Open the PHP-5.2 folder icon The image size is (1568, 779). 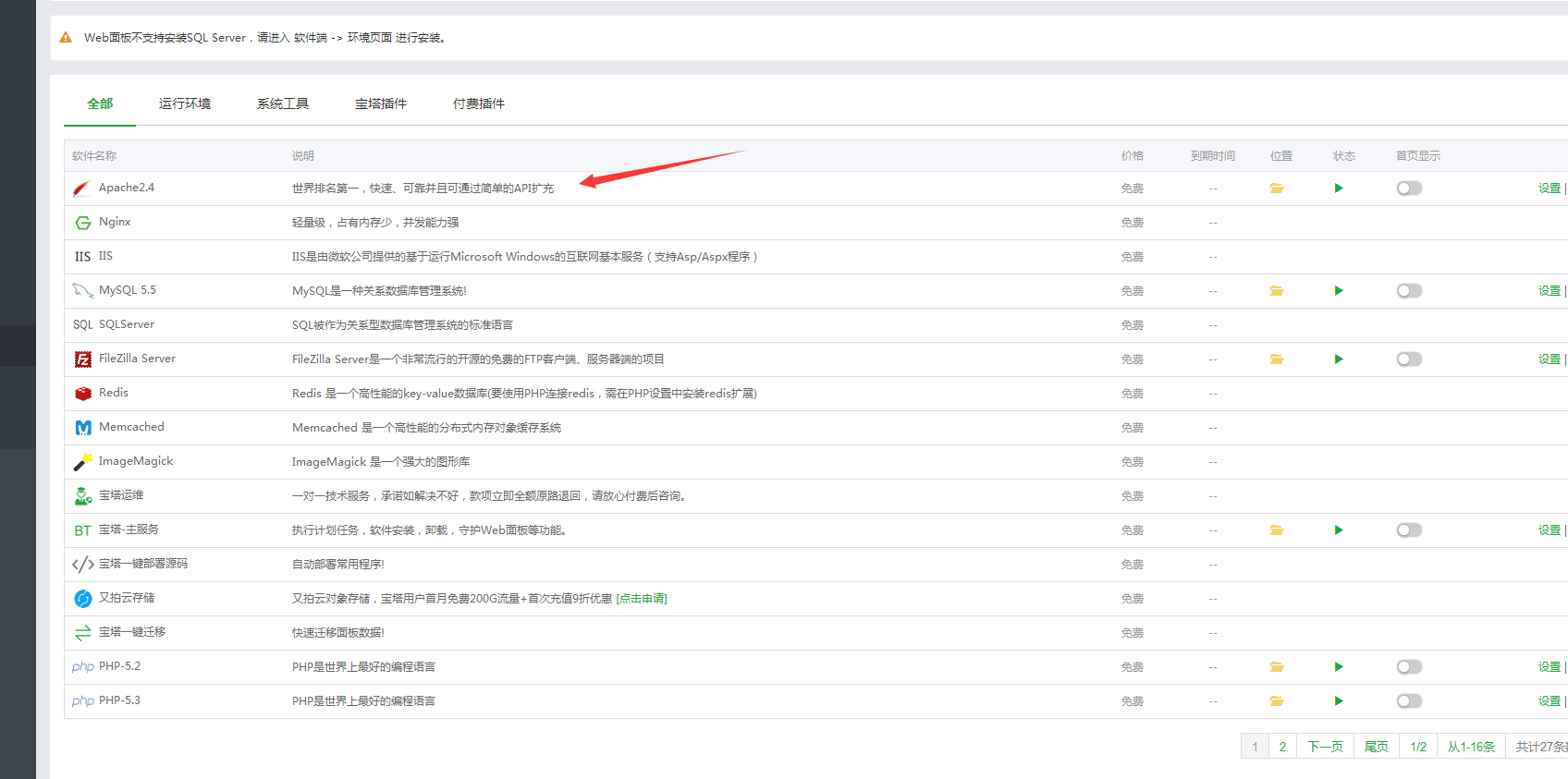[1277, 667]
